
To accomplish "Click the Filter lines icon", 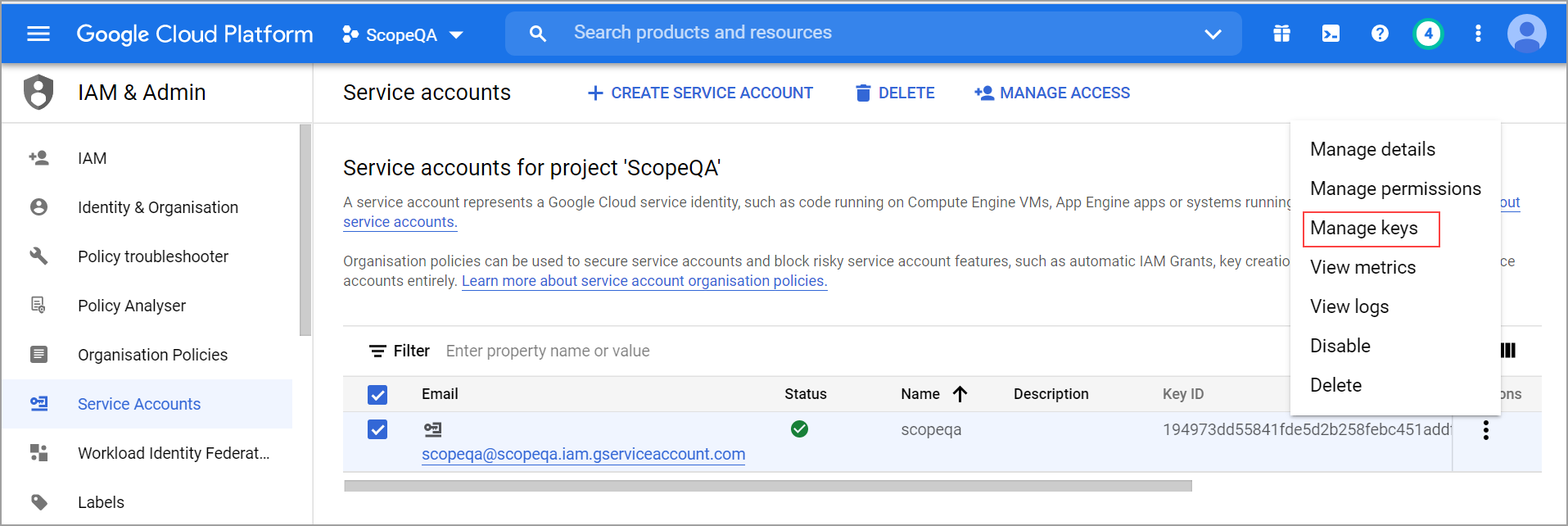I will [377, 351].
